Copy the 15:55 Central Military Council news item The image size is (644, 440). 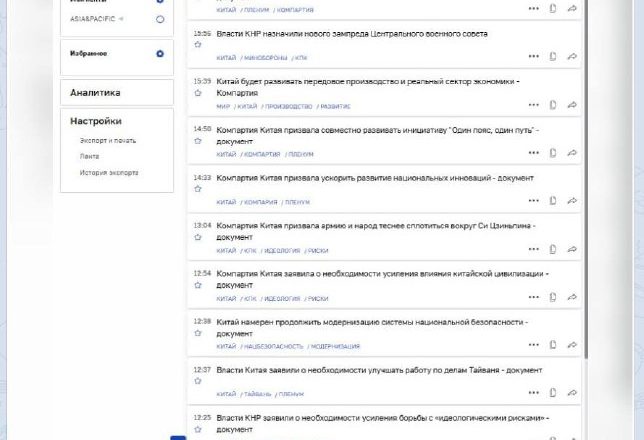click(553, 56)
